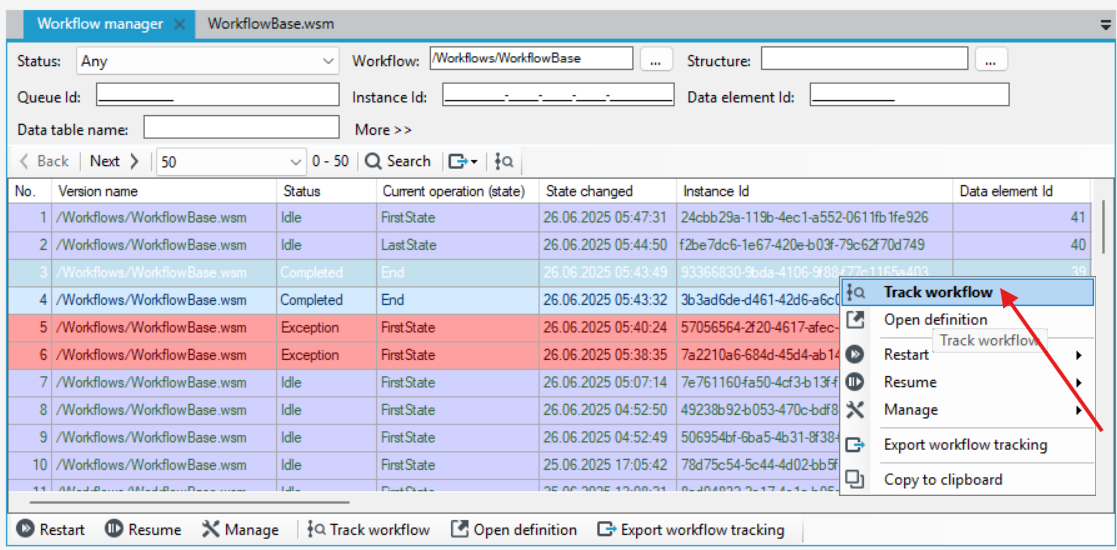Viewport: 1117px width, 550px height.
Task: Click Export workflow tracking in the bottom toolbar
Action: click(x=691, y=529)
